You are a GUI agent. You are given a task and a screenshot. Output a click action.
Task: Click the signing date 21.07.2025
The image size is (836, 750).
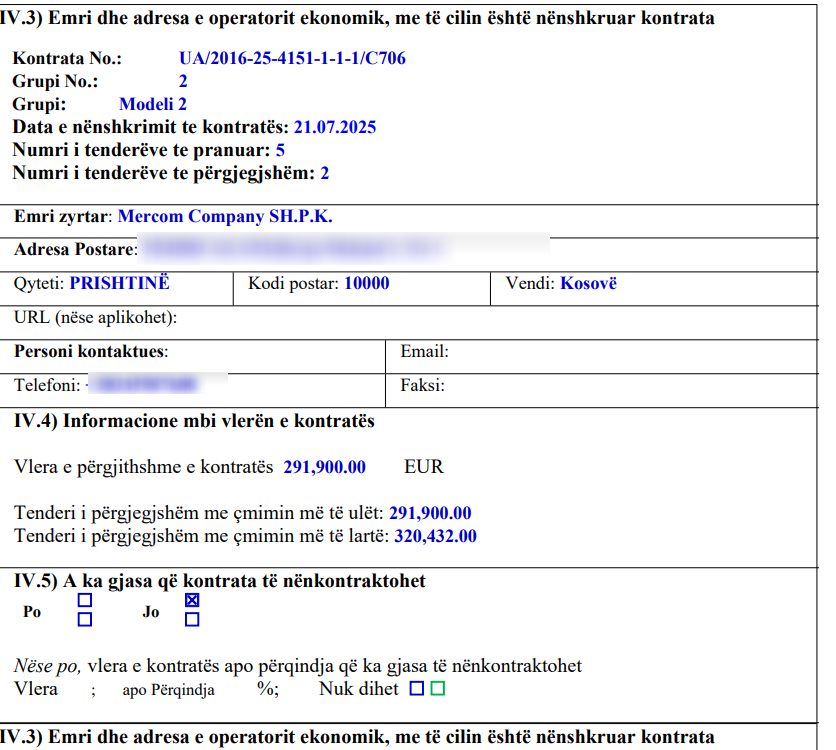[x=334, y=127]
